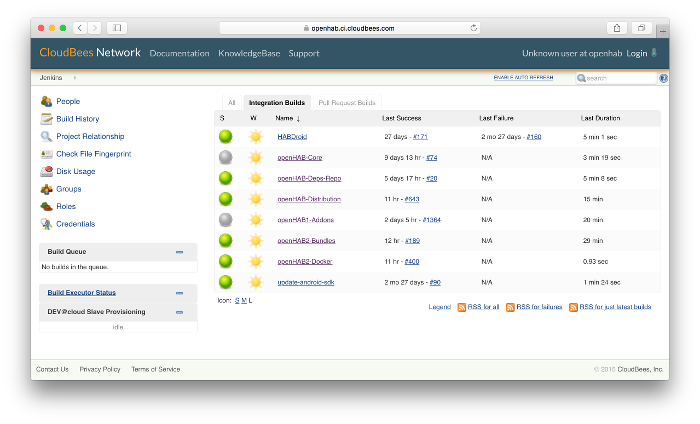700x424 pixels.
Task: Collapse the Build Queue panel
Action: click(179, 252)
